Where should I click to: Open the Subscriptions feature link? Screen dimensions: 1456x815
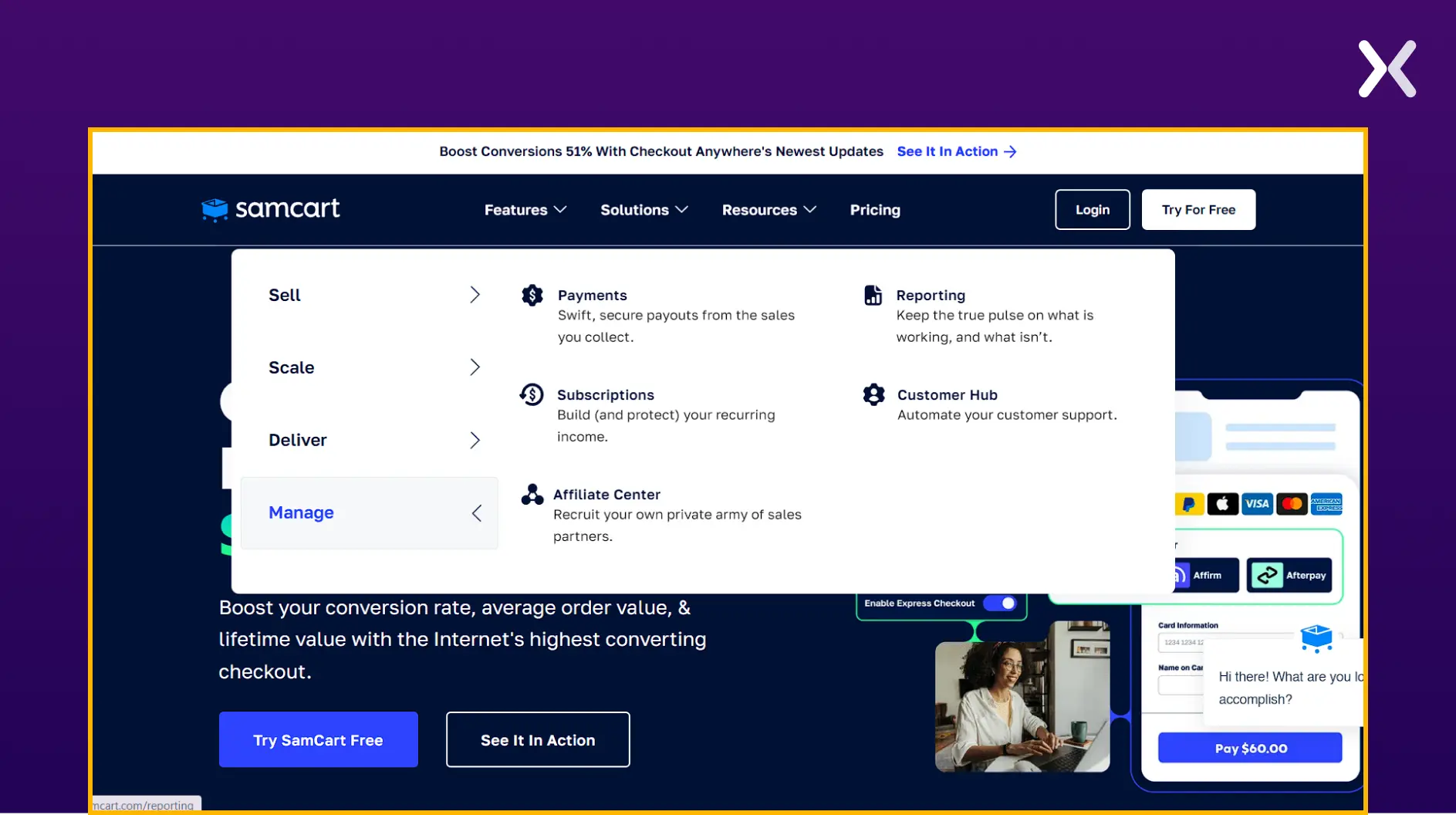tap(606, 394)
